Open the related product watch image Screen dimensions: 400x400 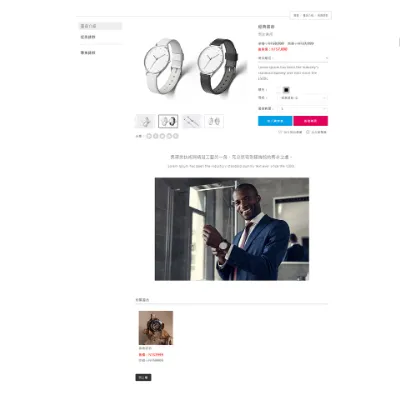[156, 328]
